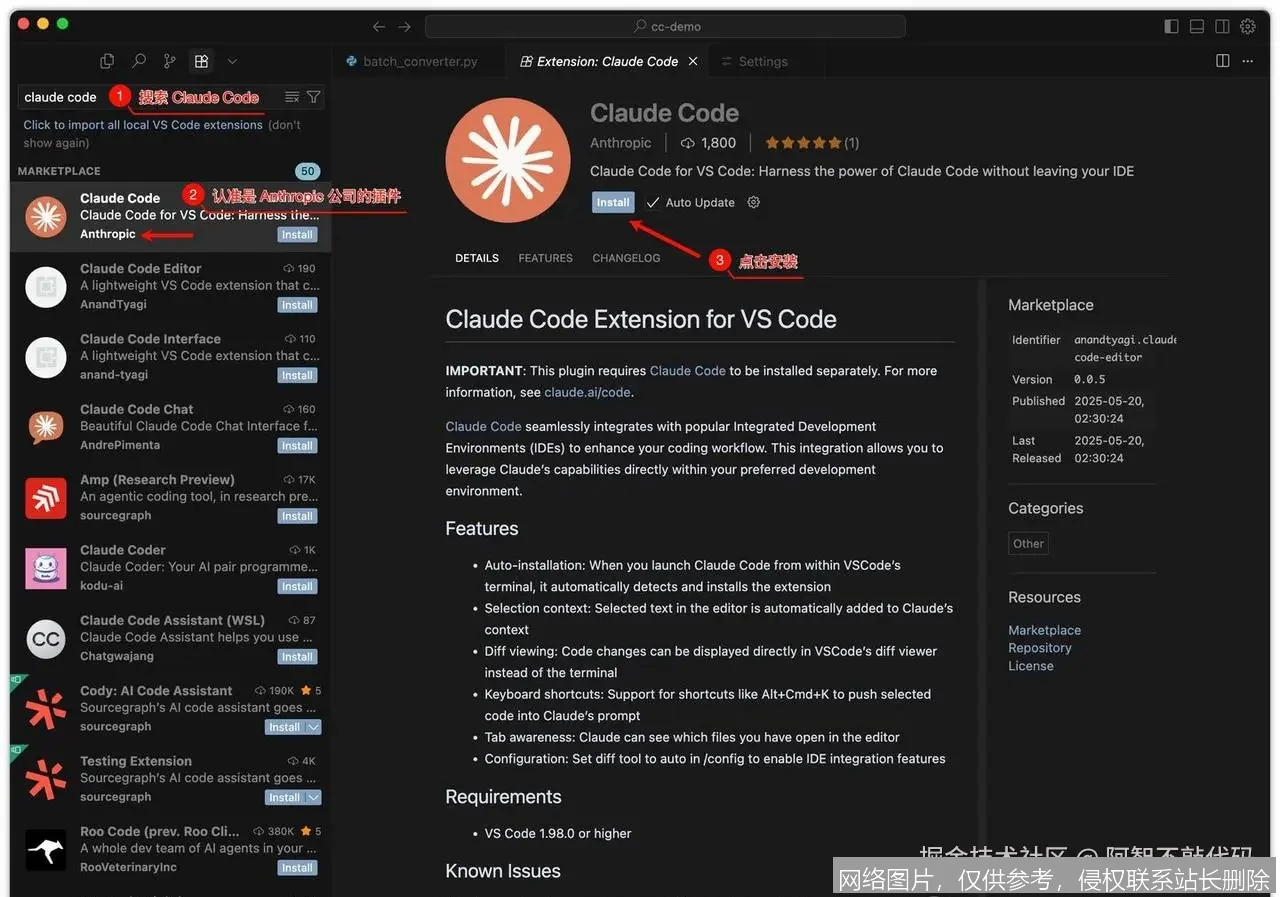
Task: Click the filter extensions funnel icon
Action: pos(314,97)
